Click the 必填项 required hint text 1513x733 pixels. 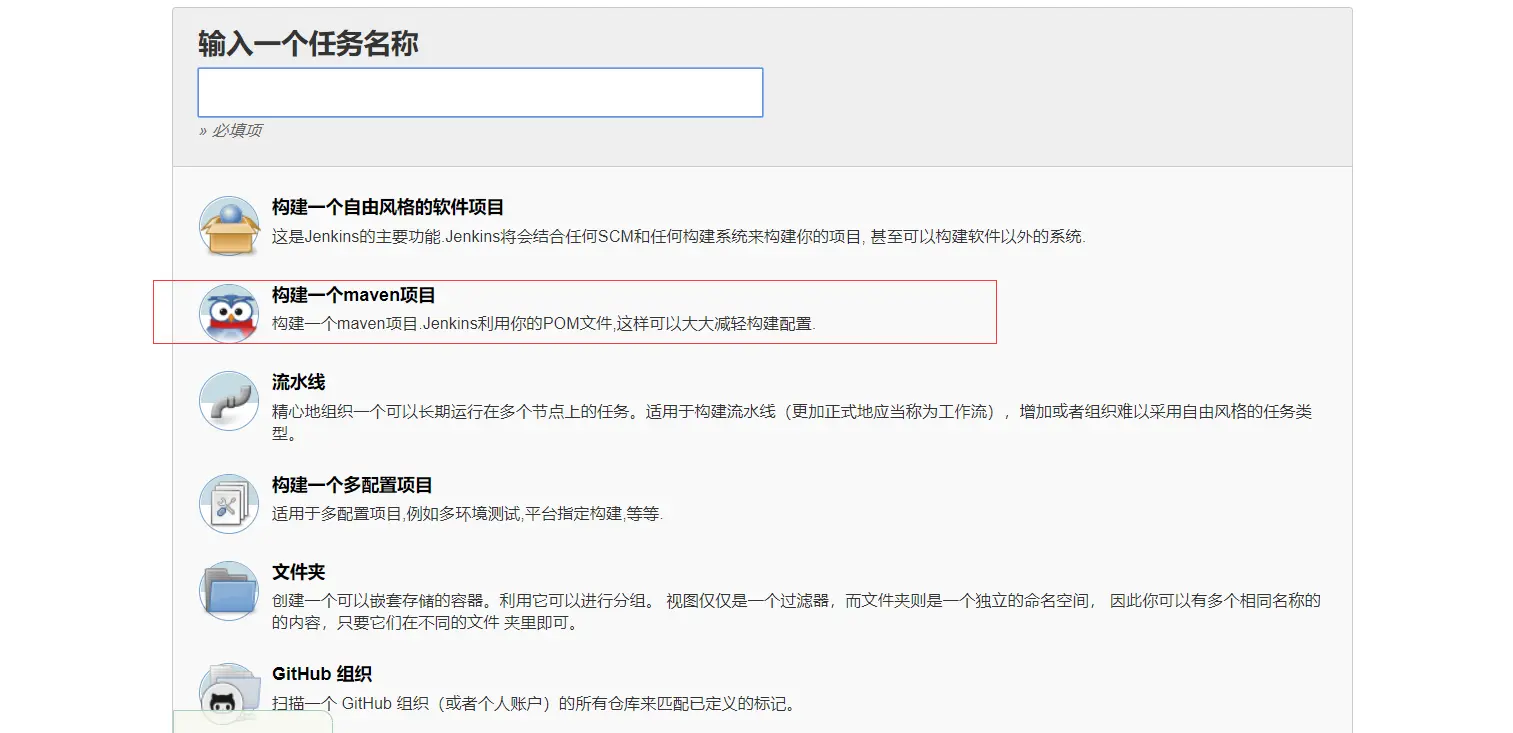coord(230,131)
